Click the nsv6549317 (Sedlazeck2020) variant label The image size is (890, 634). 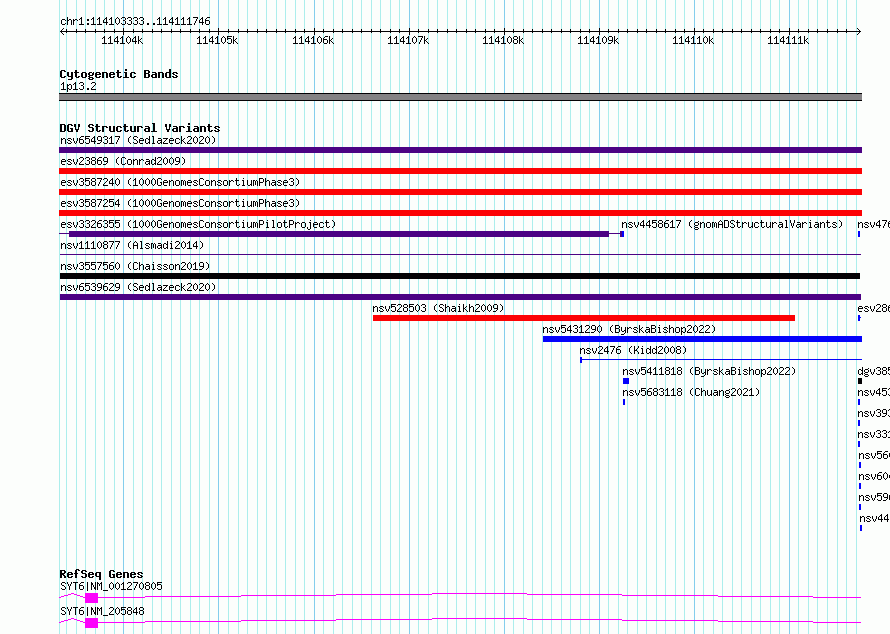[138, 140]
